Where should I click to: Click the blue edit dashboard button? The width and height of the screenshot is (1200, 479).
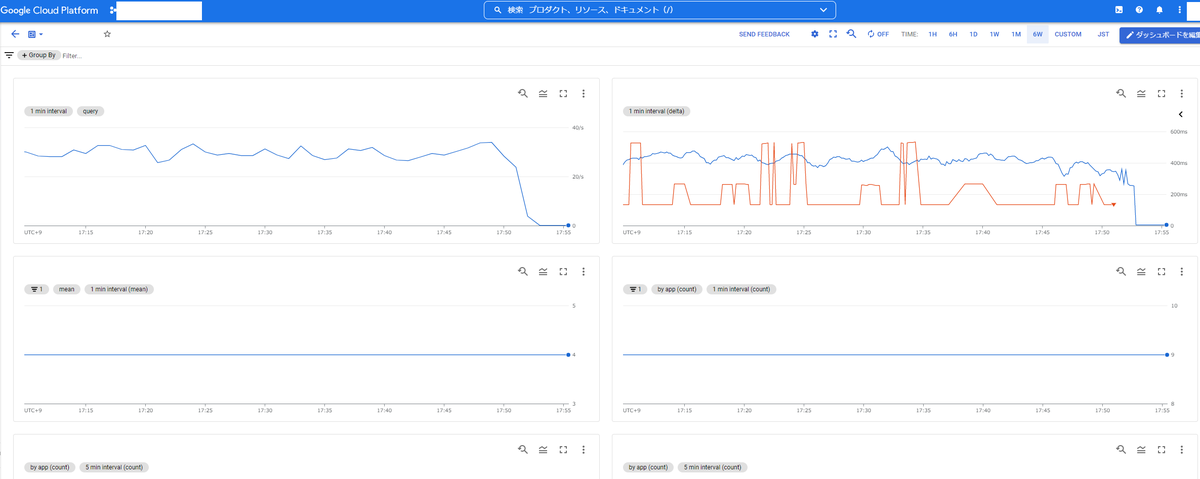pyautogui.click(x=1159, y=34)
